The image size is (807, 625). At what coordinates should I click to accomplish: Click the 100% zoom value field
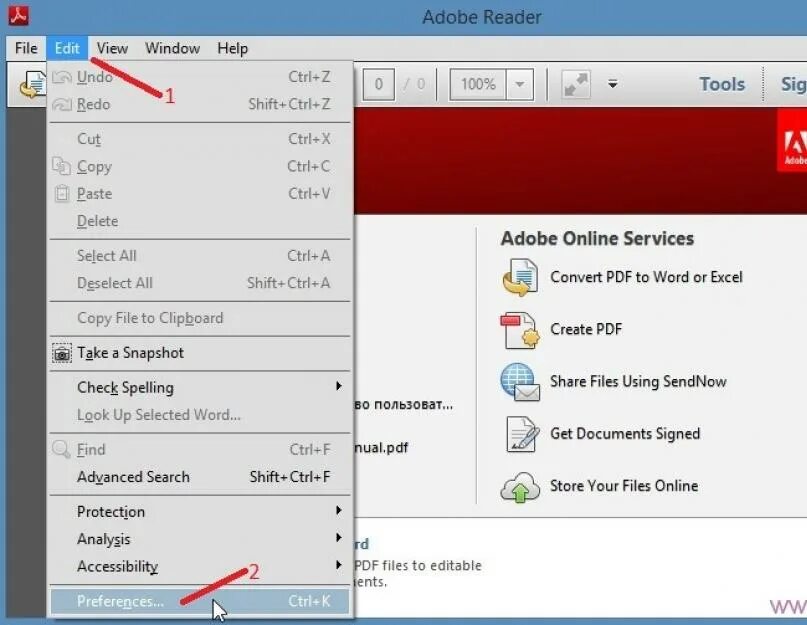tap(478, 84)
